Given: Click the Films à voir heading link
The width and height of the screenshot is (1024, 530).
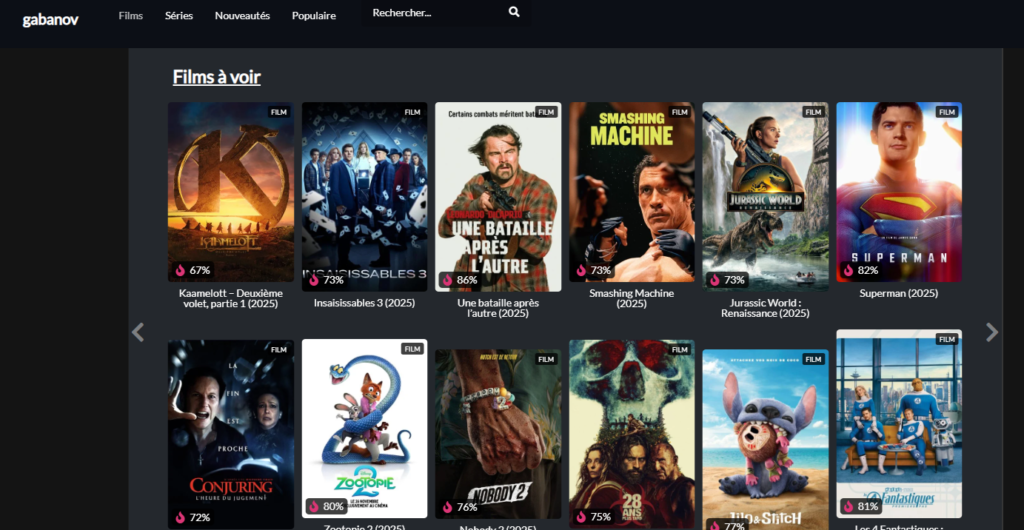Looking at the screenshot, I should tap(216, 77).
